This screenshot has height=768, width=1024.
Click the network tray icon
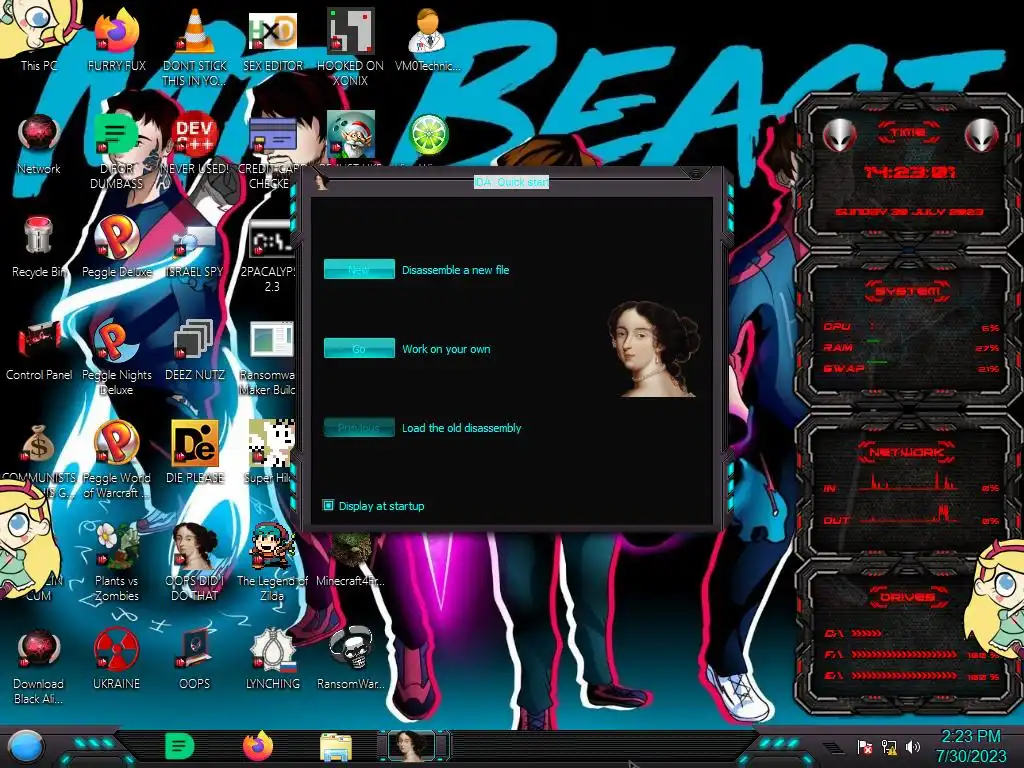(x=889, y=746)
